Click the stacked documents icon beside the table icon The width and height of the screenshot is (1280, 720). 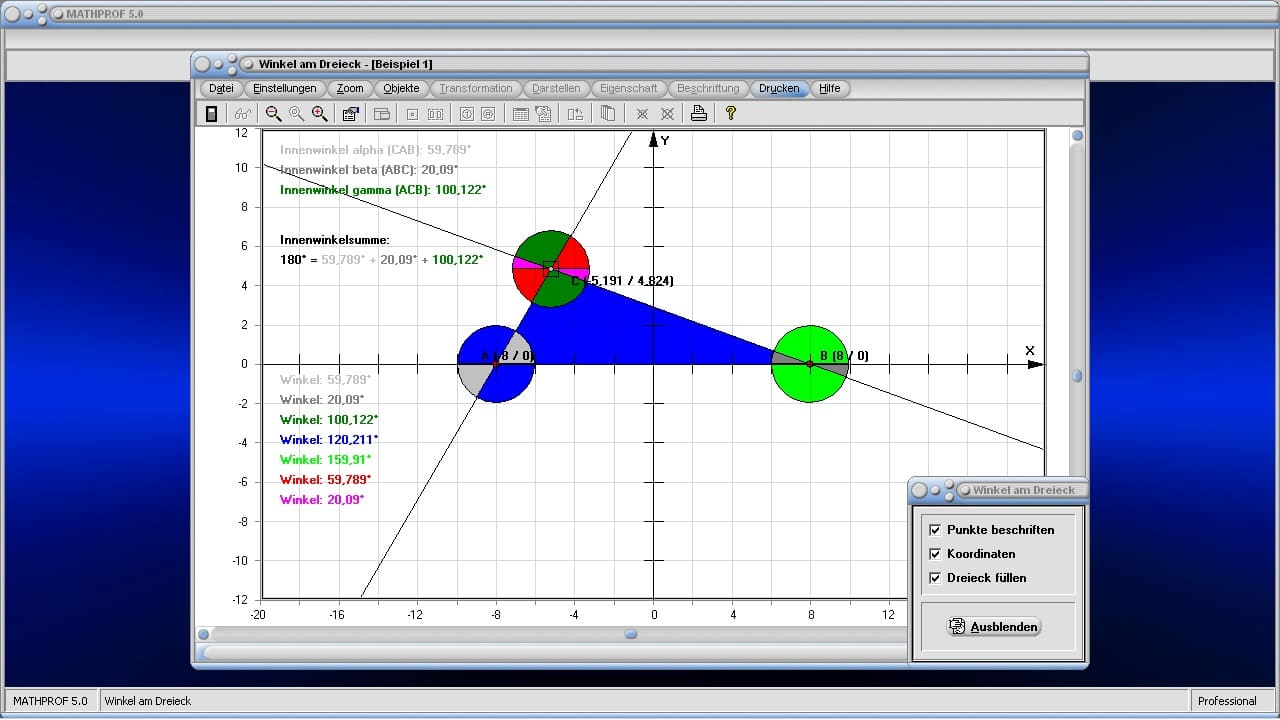coord(543,114)
